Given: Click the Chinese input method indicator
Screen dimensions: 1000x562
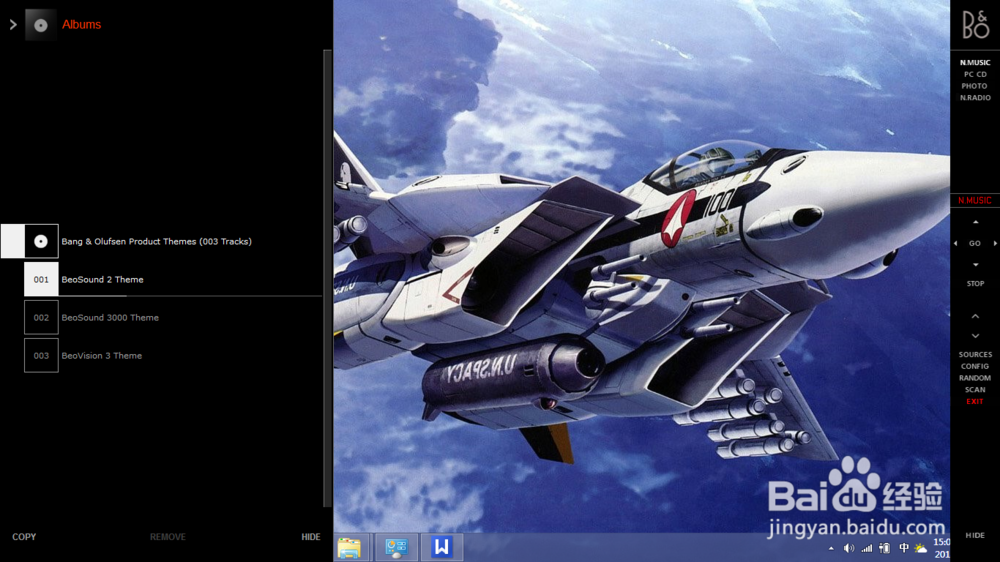Looking at the screenshot, I should 904,547.
